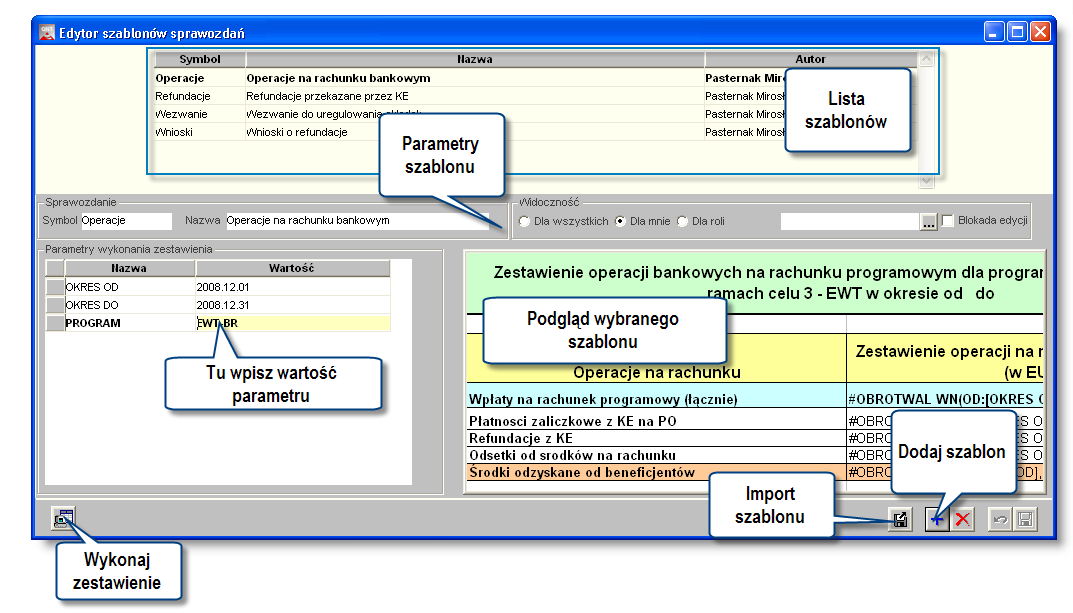This screenshot has height=613, width=1073.
Task: Add a new template with the plus icon
Action: pyautogui.click(x=936, y=519)
